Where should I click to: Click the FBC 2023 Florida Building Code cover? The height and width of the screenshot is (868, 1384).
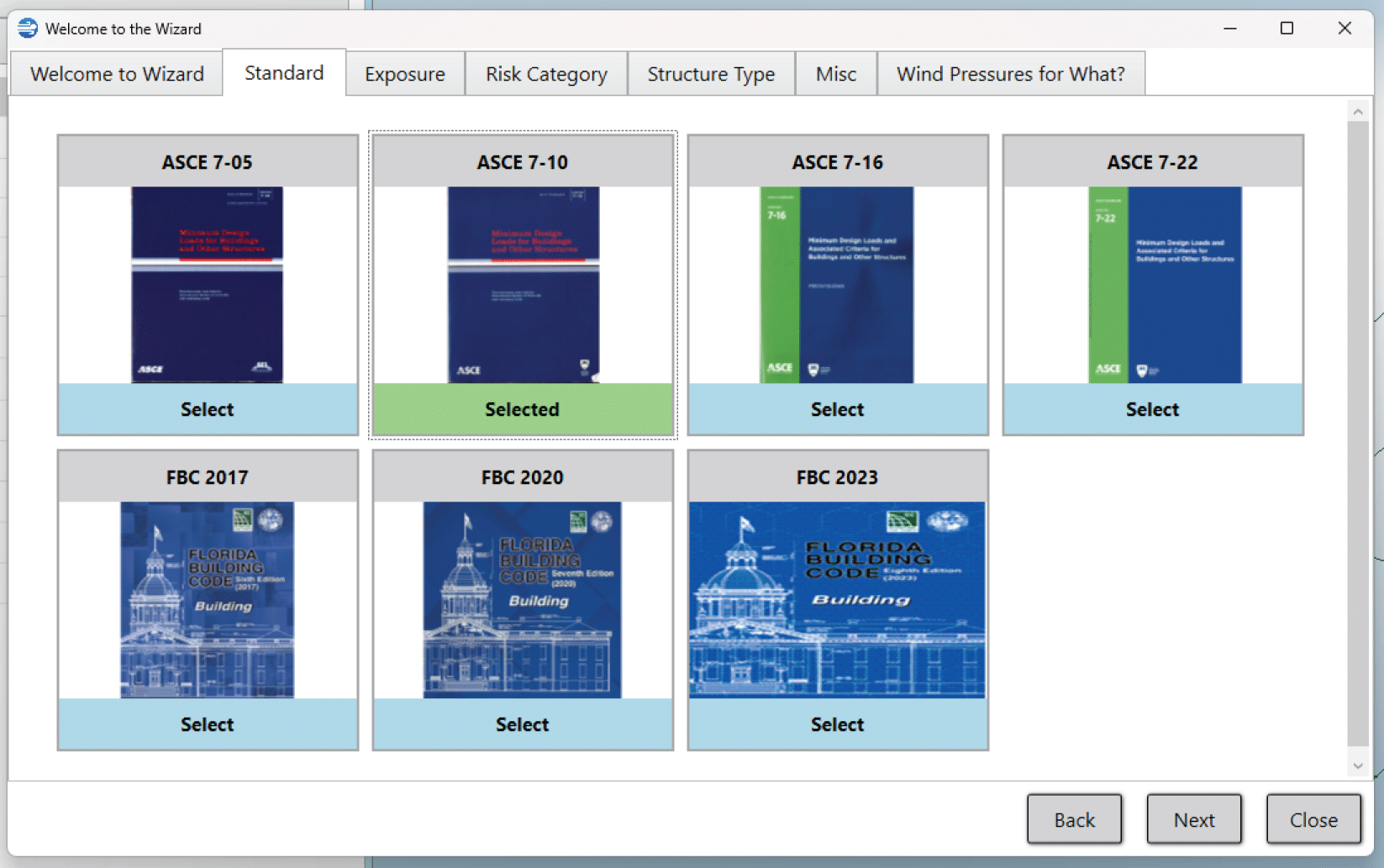[837, 600]
